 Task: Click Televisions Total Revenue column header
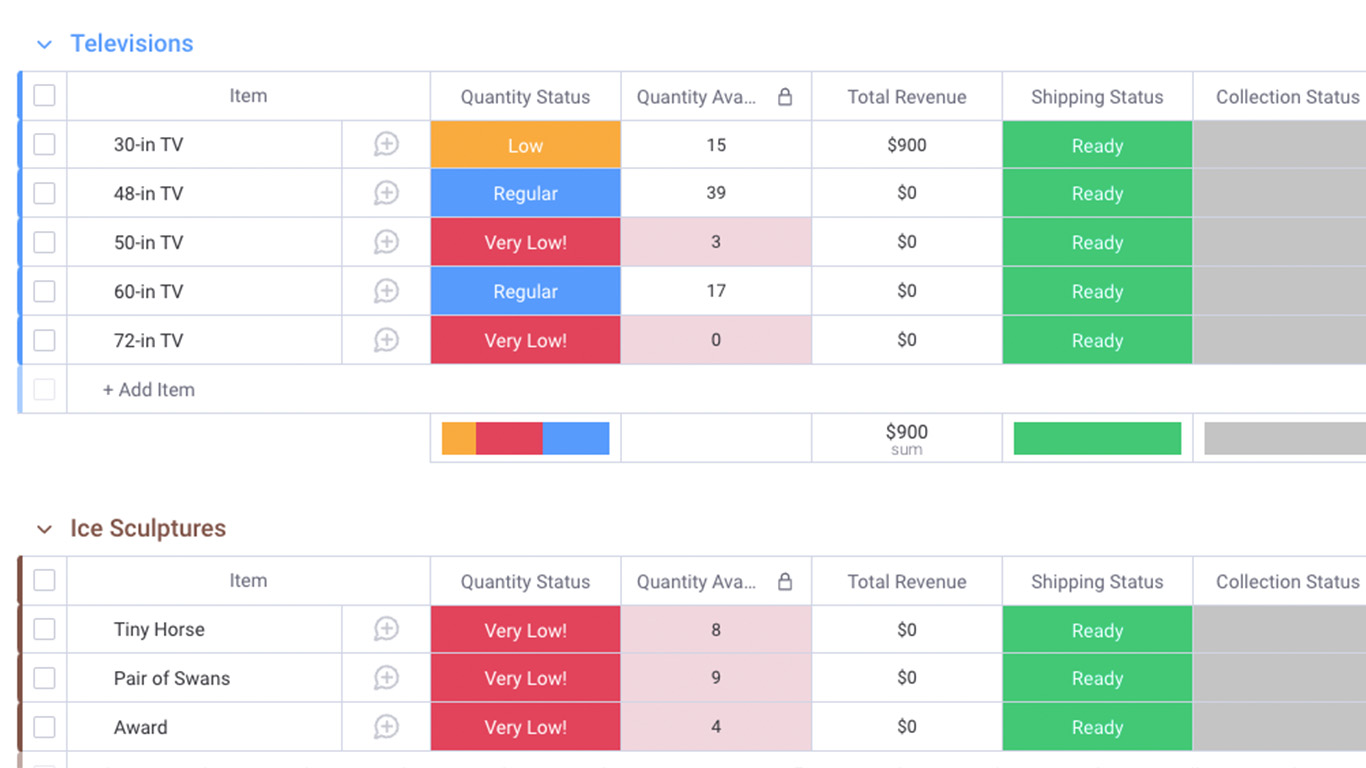[907, 97]
